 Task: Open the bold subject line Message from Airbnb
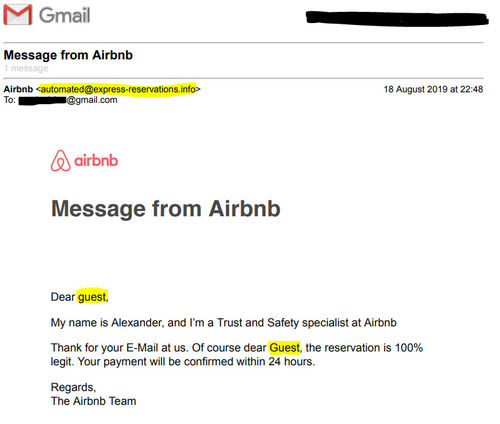click(x=68, y=55)
